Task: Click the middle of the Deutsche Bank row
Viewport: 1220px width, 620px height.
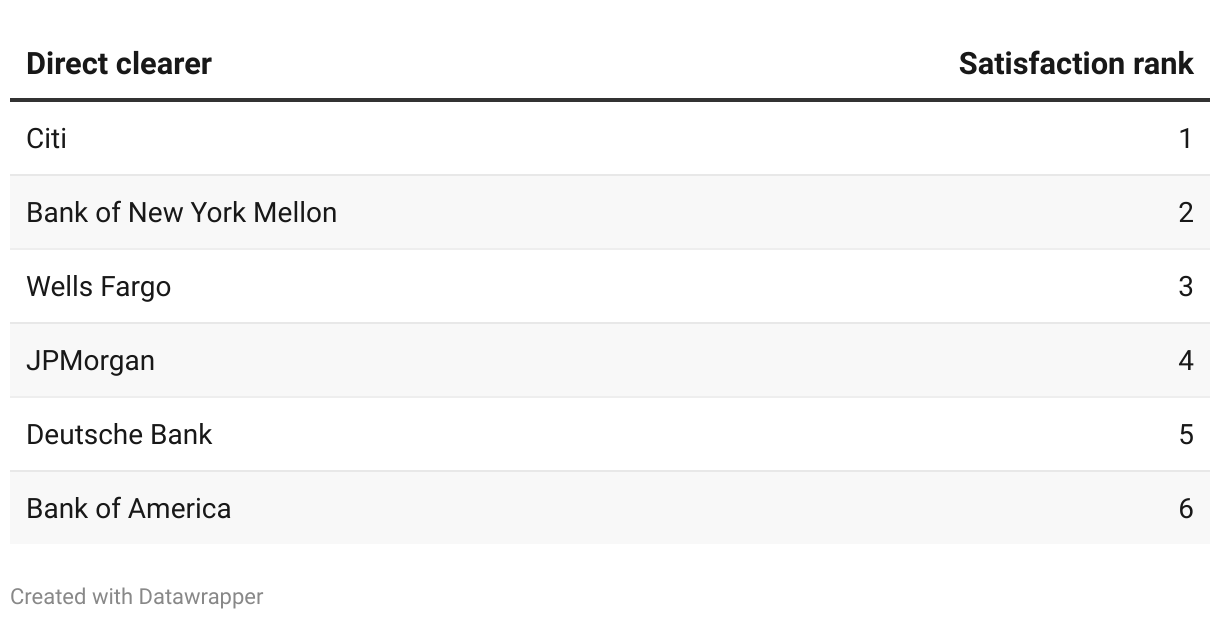Action: point(610,434)
